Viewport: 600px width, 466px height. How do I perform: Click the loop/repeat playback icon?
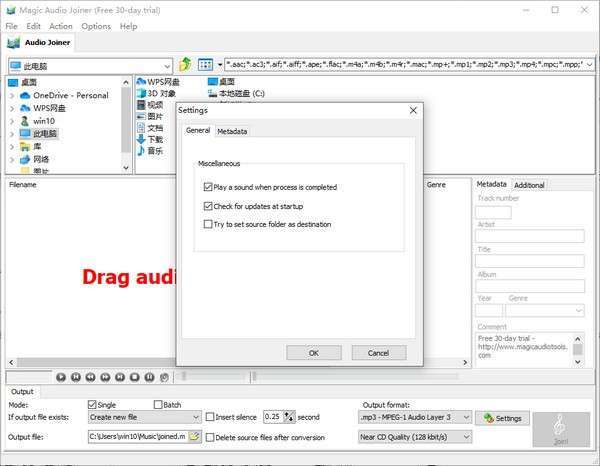click(164, 377)
